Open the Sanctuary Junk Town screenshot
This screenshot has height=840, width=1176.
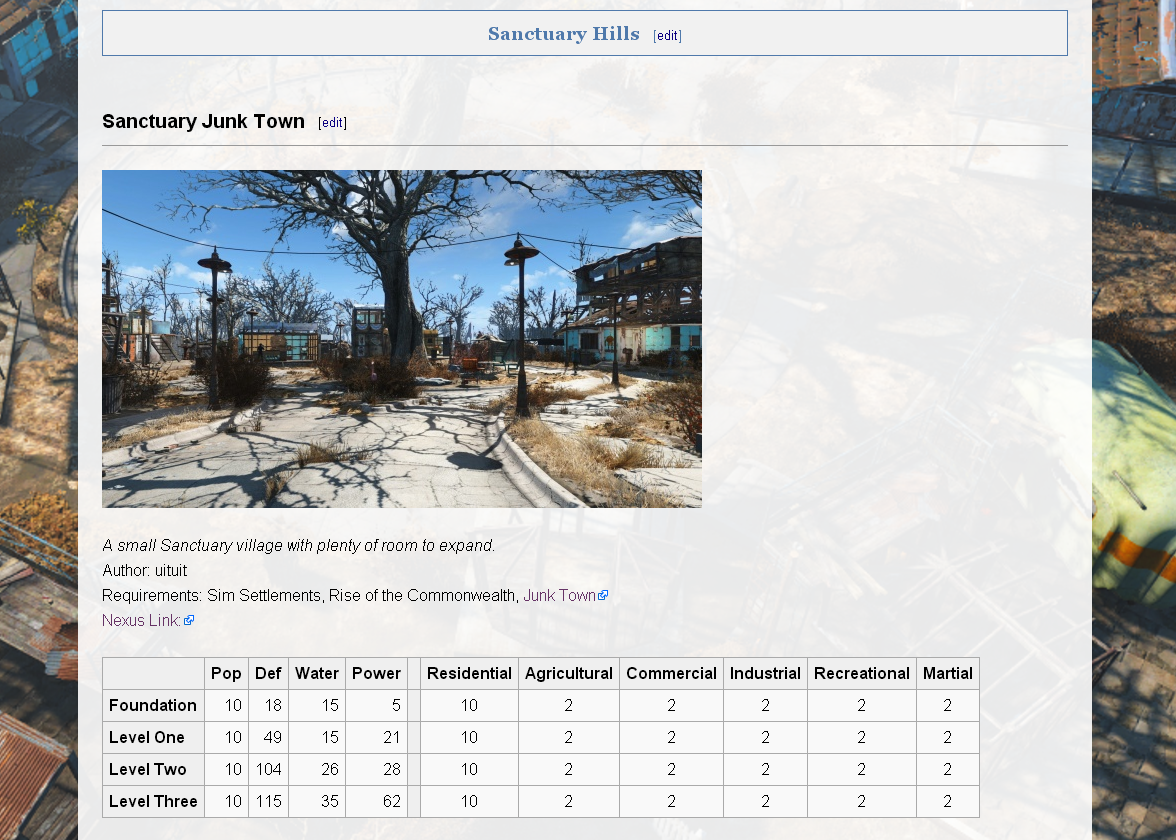coord(402,339)
